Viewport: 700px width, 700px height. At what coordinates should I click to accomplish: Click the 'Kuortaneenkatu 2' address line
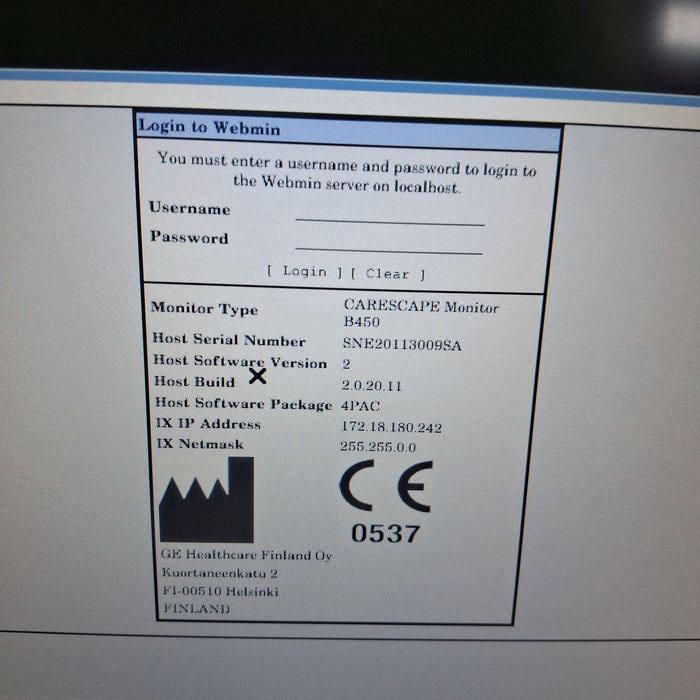[220, 573]
